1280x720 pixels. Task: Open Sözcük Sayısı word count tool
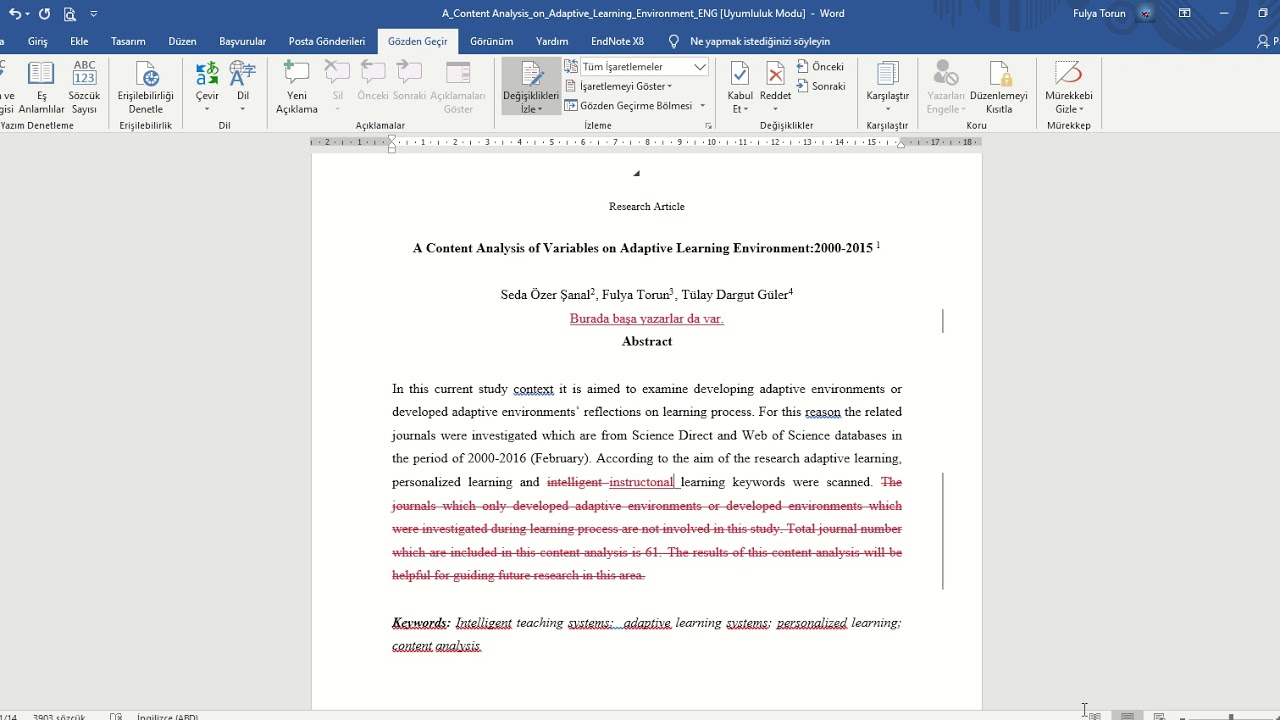[x=84, y=74]
